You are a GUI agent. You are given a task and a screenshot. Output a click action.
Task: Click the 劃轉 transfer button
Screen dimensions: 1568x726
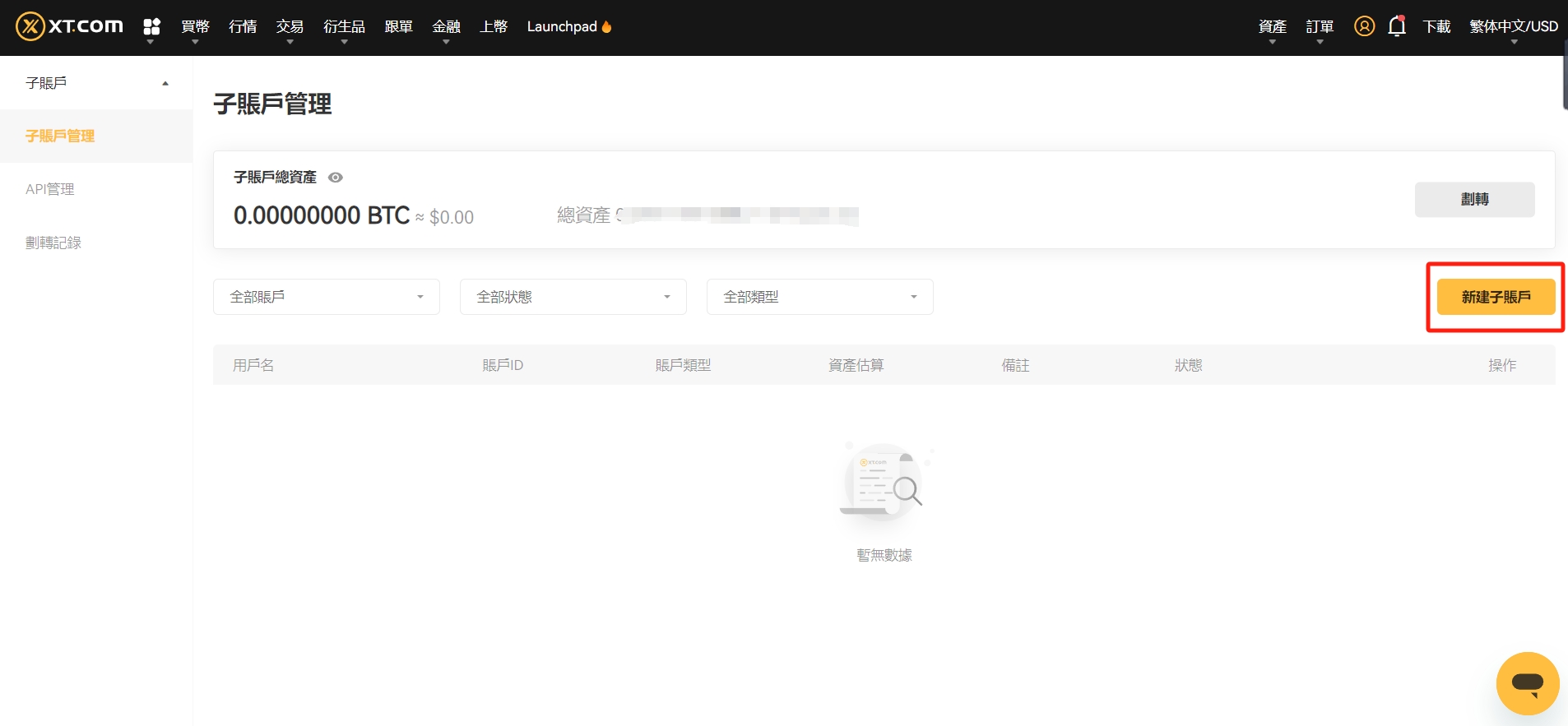pos(1475,199)
